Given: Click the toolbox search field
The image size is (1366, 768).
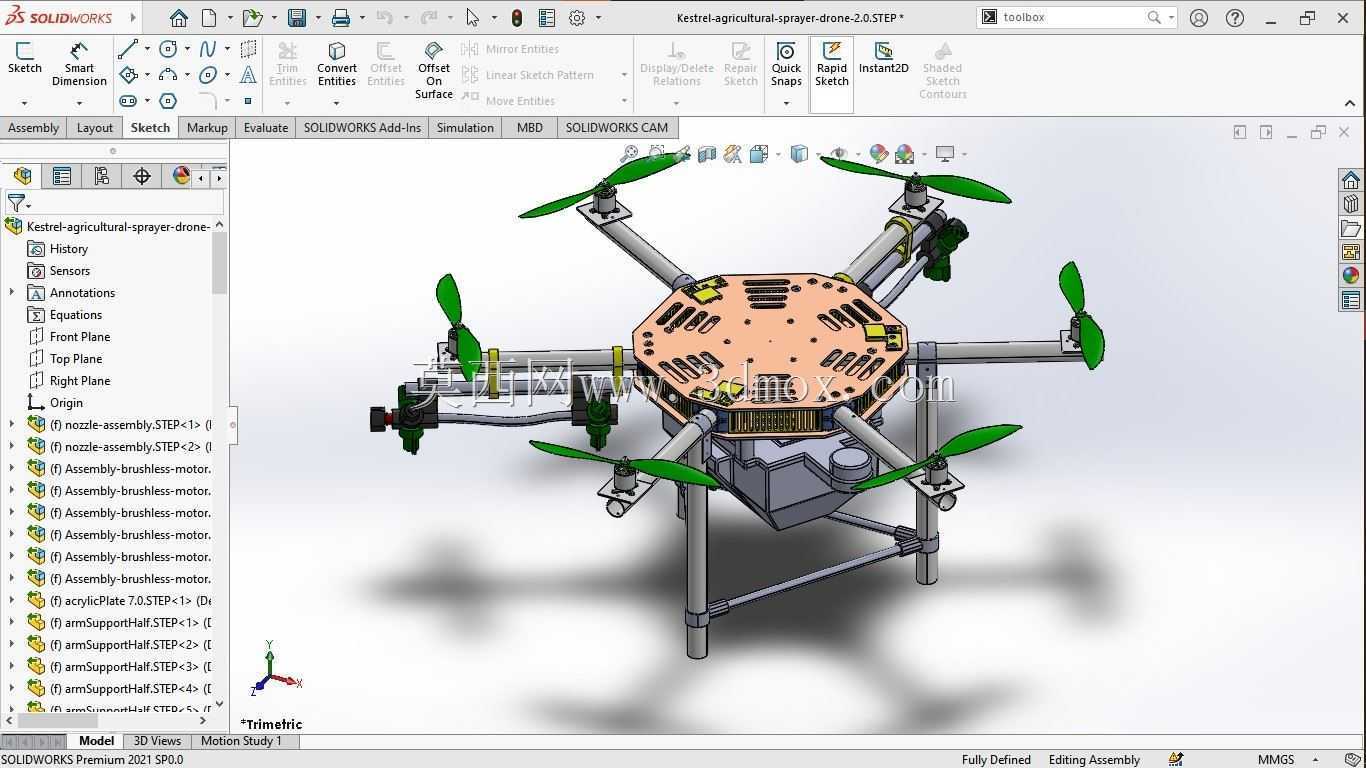Looking at the screenshot, I should [x=1070, y=18].
